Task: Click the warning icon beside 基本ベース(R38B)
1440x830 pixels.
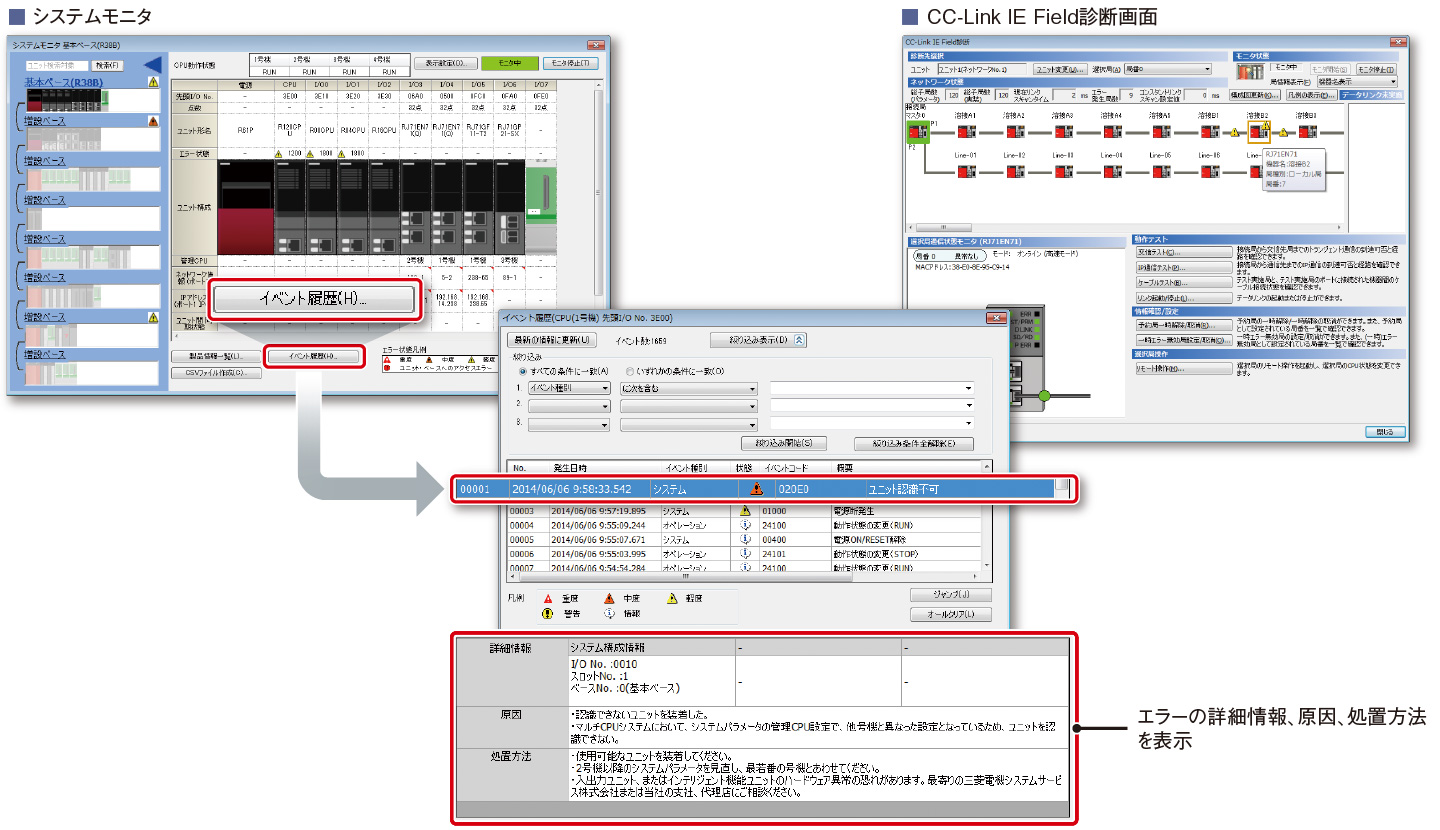Action: [153, 82]
